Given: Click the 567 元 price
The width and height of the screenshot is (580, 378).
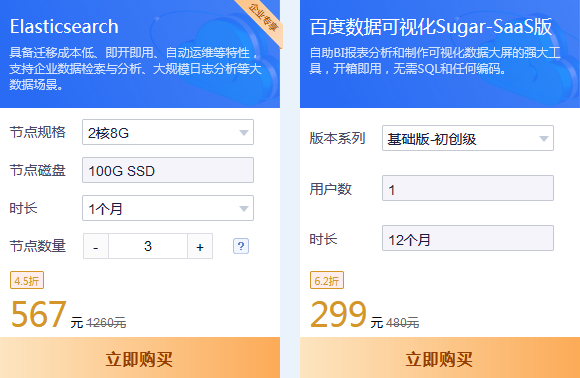Looking at the screenshot, I should [x=47, y=315].
